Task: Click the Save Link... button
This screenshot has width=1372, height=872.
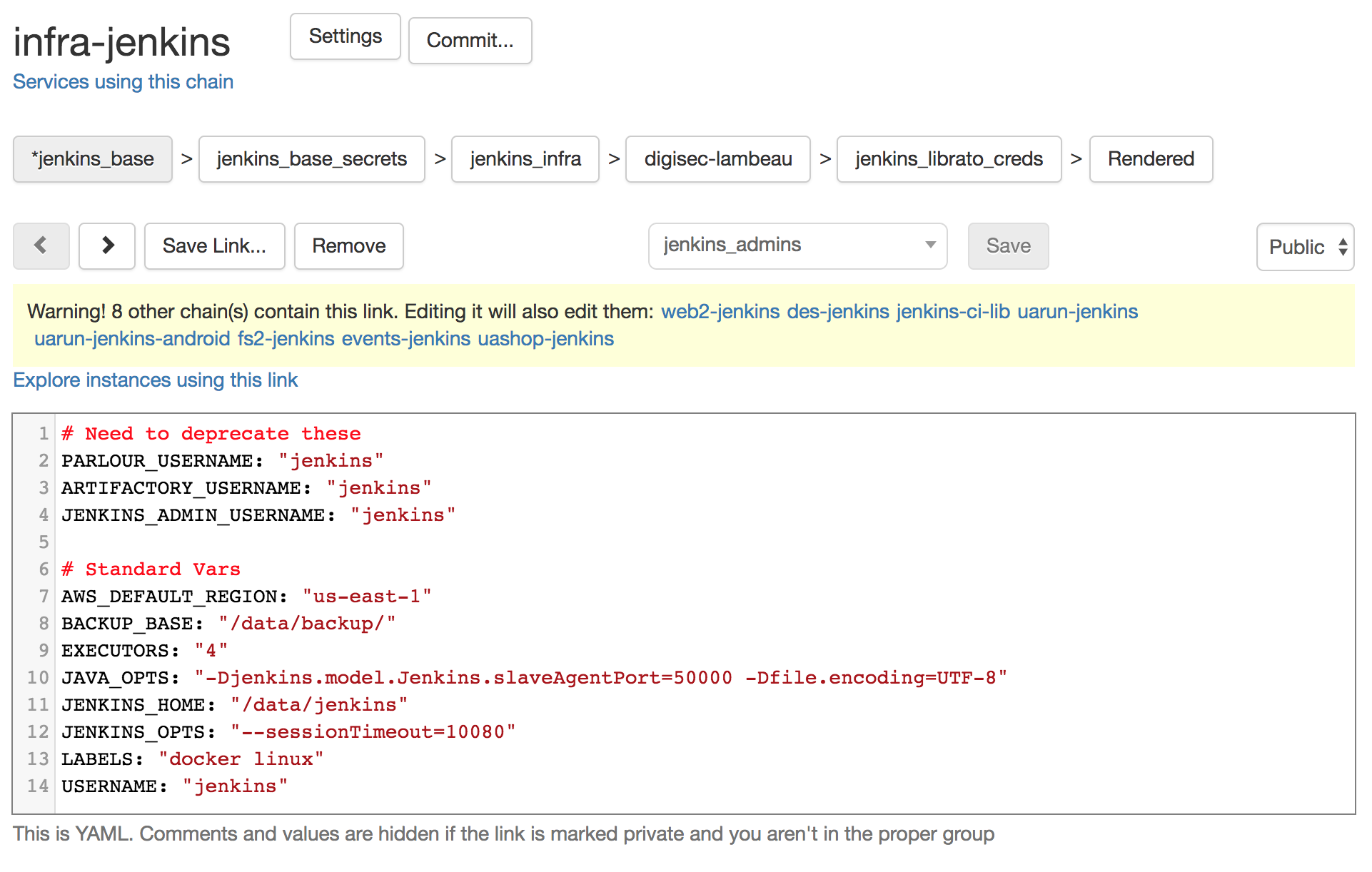Action: [x=214, y=246]
